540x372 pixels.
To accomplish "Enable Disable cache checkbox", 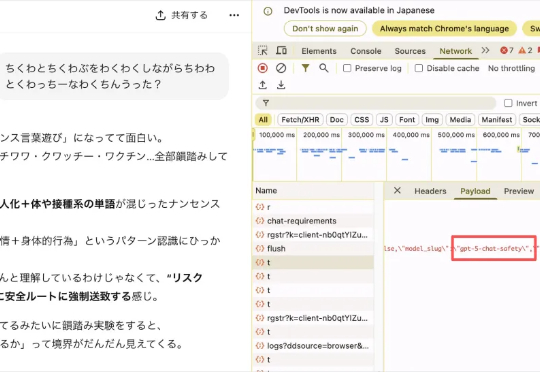I will (419, 68).
